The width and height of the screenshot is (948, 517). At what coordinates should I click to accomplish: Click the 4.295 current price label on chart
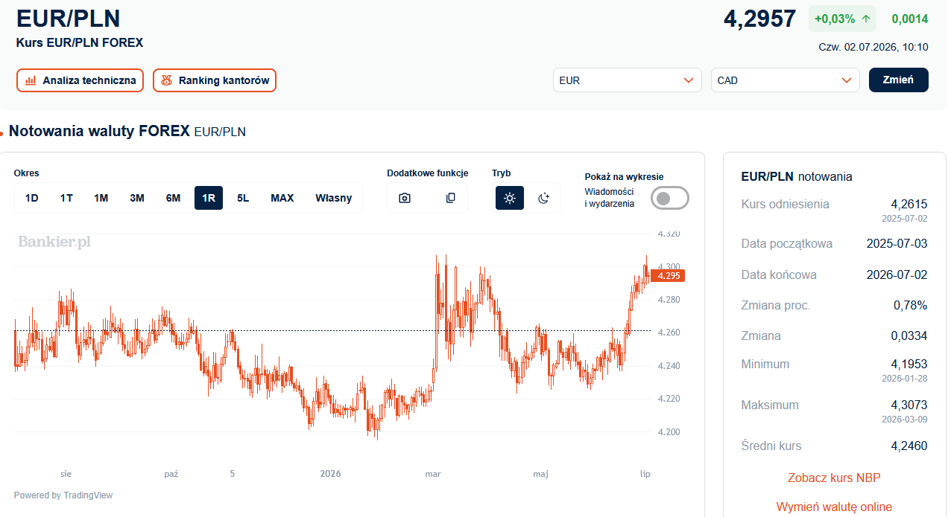[668, 276]
